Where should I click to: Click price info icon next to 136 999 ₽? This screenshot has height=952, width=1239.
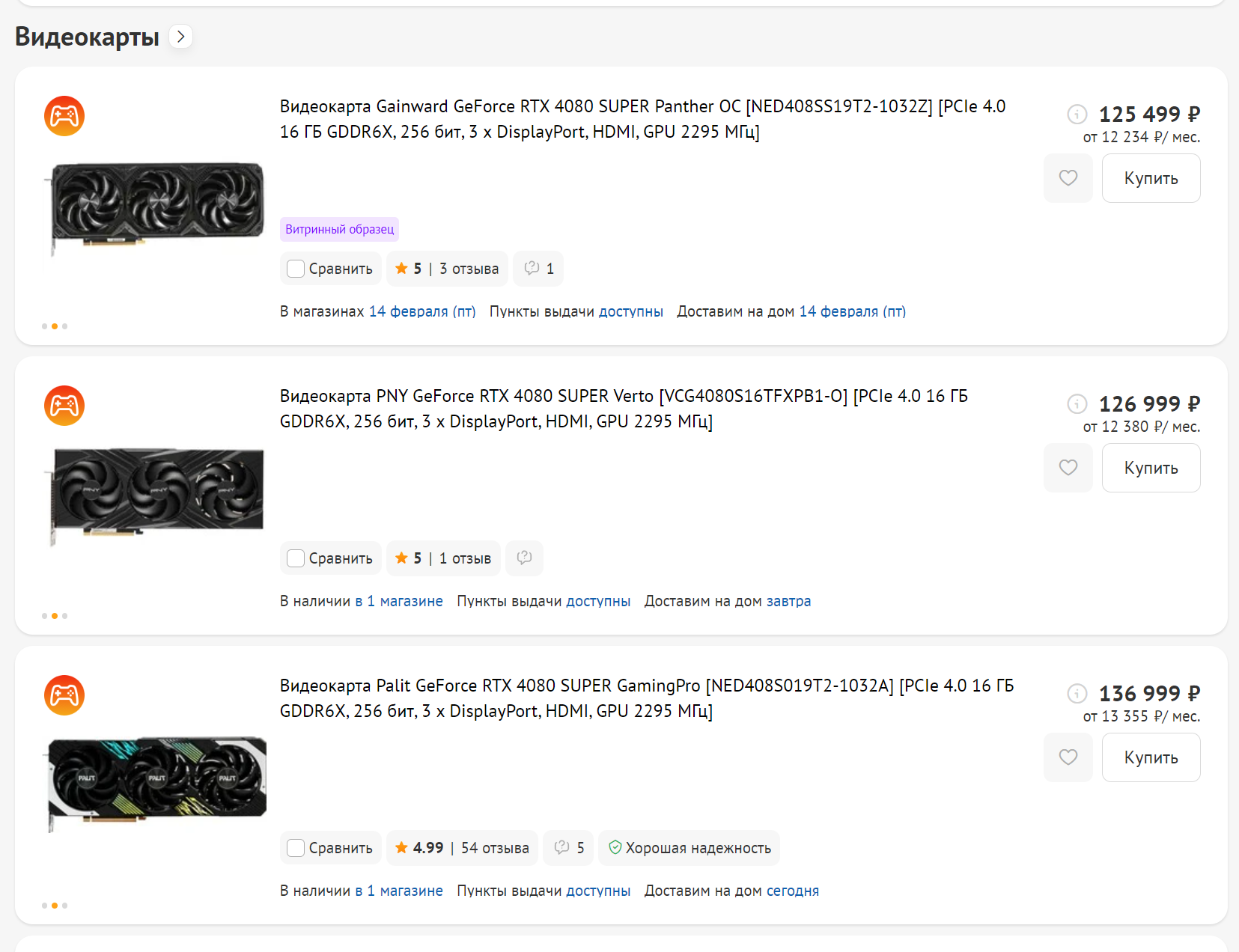(x=1077, y=693)
